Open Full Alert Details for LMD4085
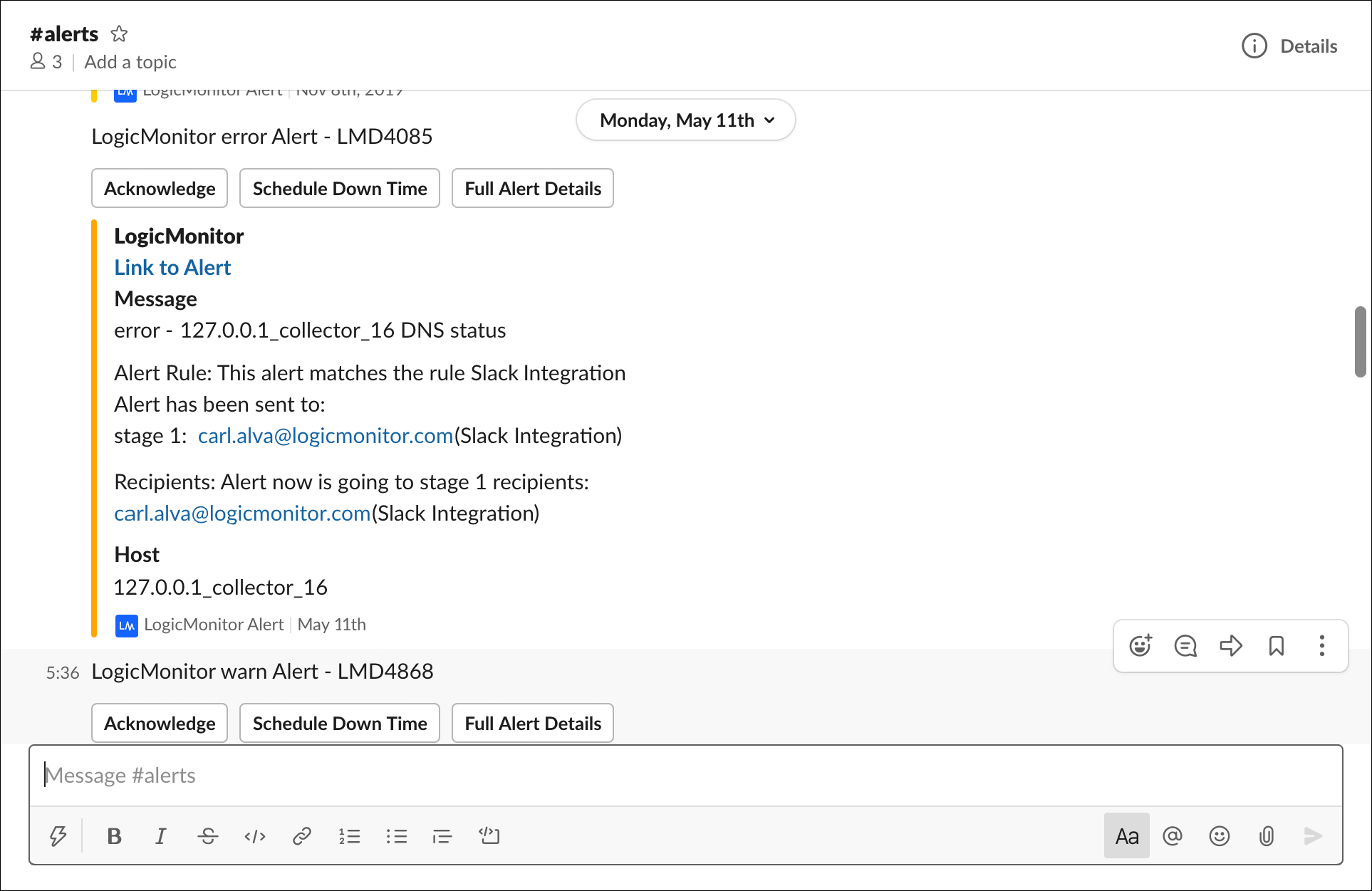 (533, 188)
